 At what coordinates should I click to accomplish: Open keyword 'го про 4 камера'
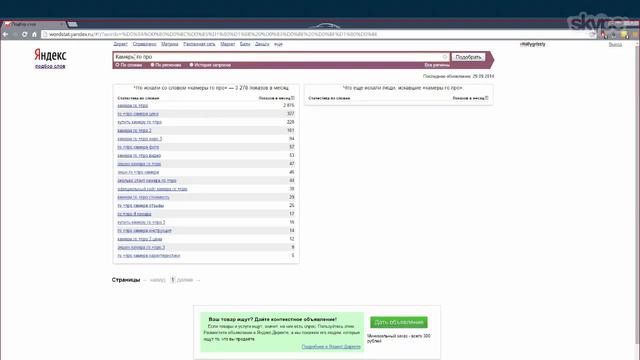tap(134, 214)
